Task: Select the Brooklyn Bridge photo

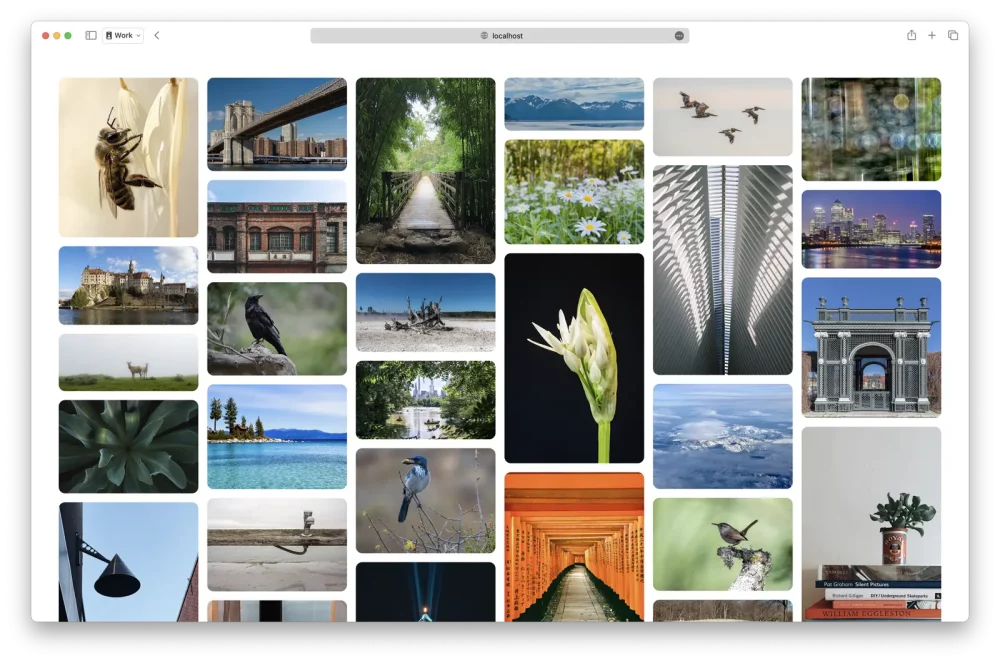Action: point(277,124)
